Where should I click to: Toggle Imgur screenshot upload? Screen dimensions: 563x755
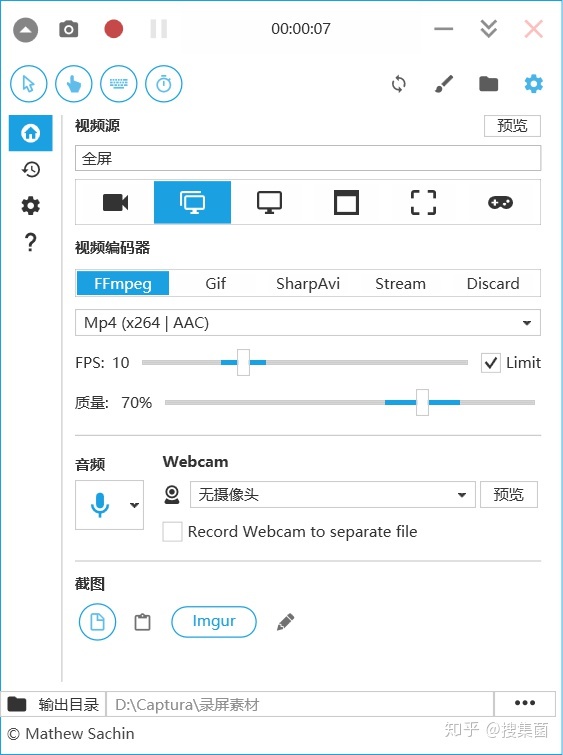click(x=214, y=622)
